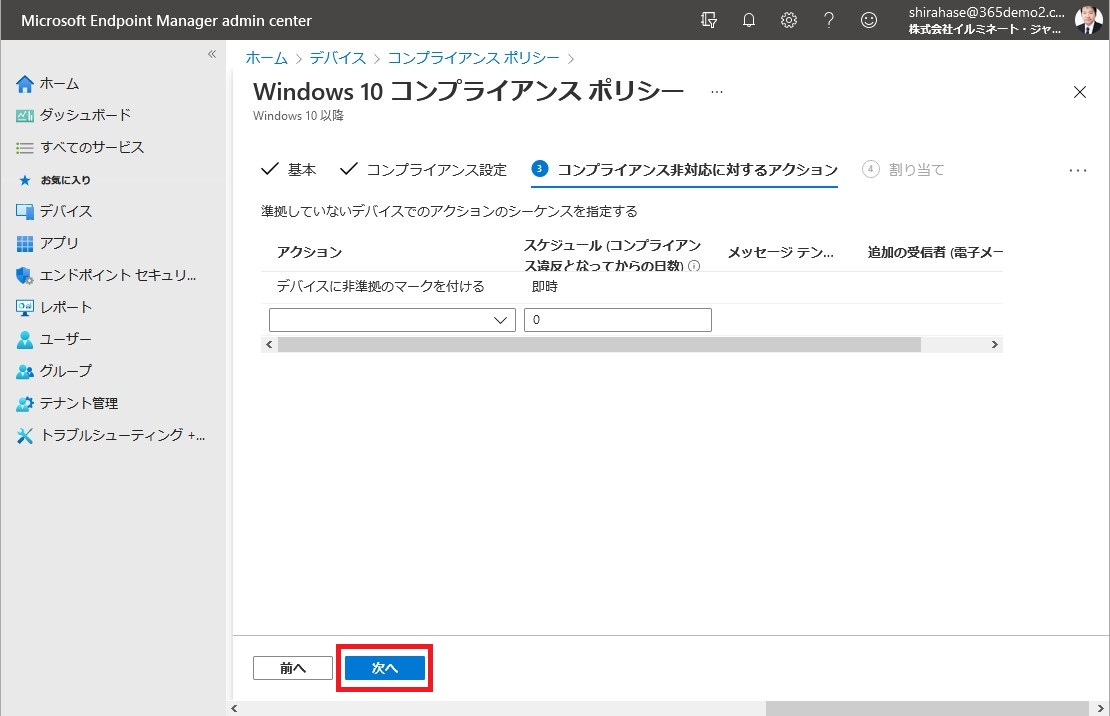Open デバイス in the sidebar menu
This screenshot has width=1110, height=716.
[x=66, y=211]
